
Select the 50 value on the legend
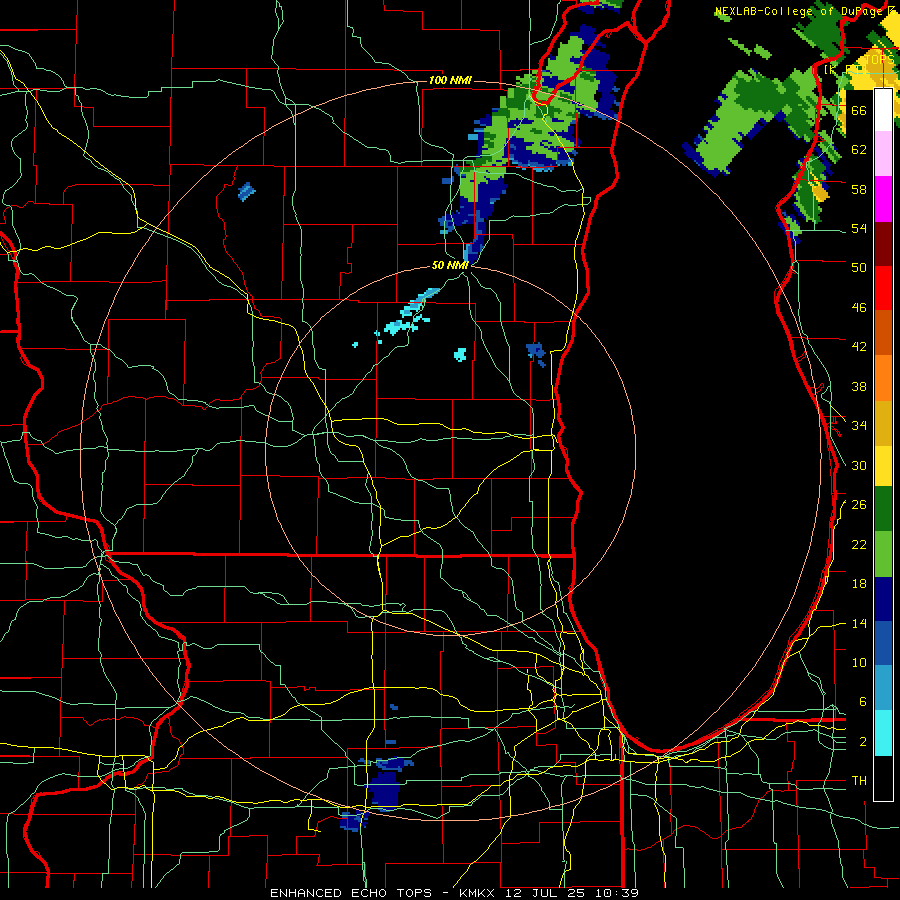coord(859,267)
